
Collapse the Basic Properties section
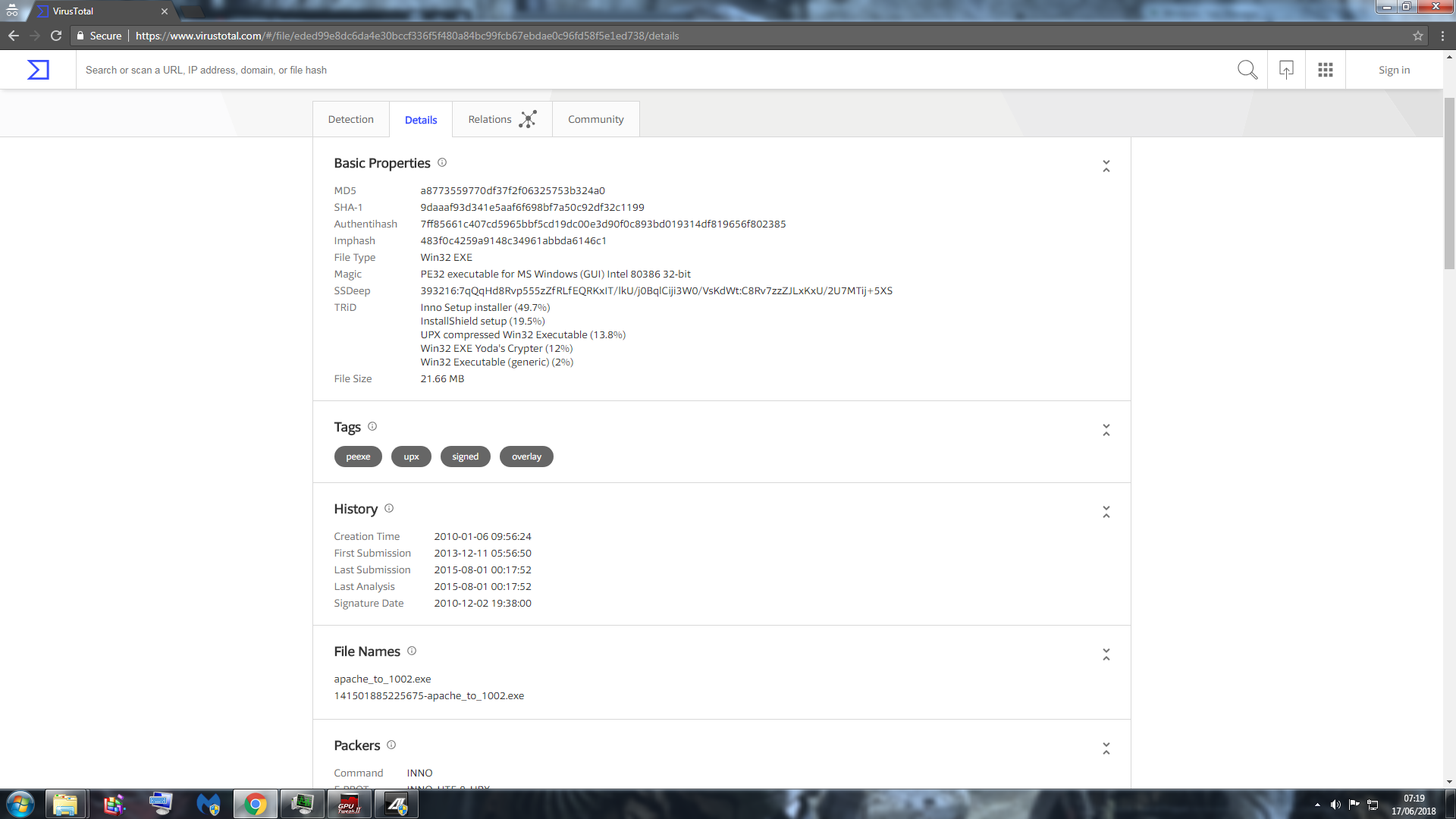coord(1106,166)
